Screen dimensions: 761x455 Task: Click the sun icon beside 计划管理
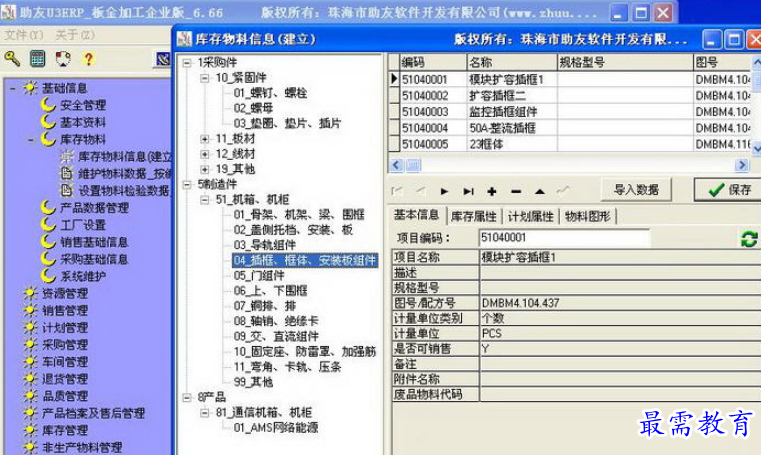coord(30,327)
